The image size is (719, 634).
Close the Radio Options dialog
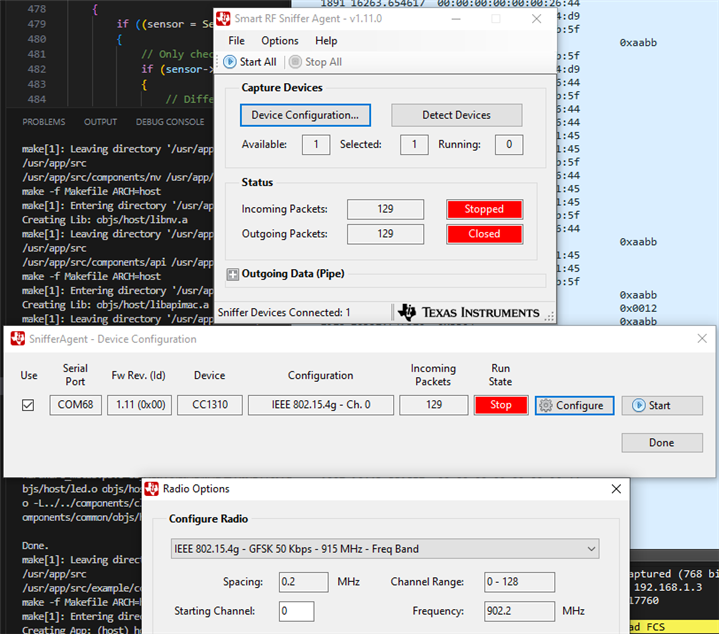tap(616, 489)
